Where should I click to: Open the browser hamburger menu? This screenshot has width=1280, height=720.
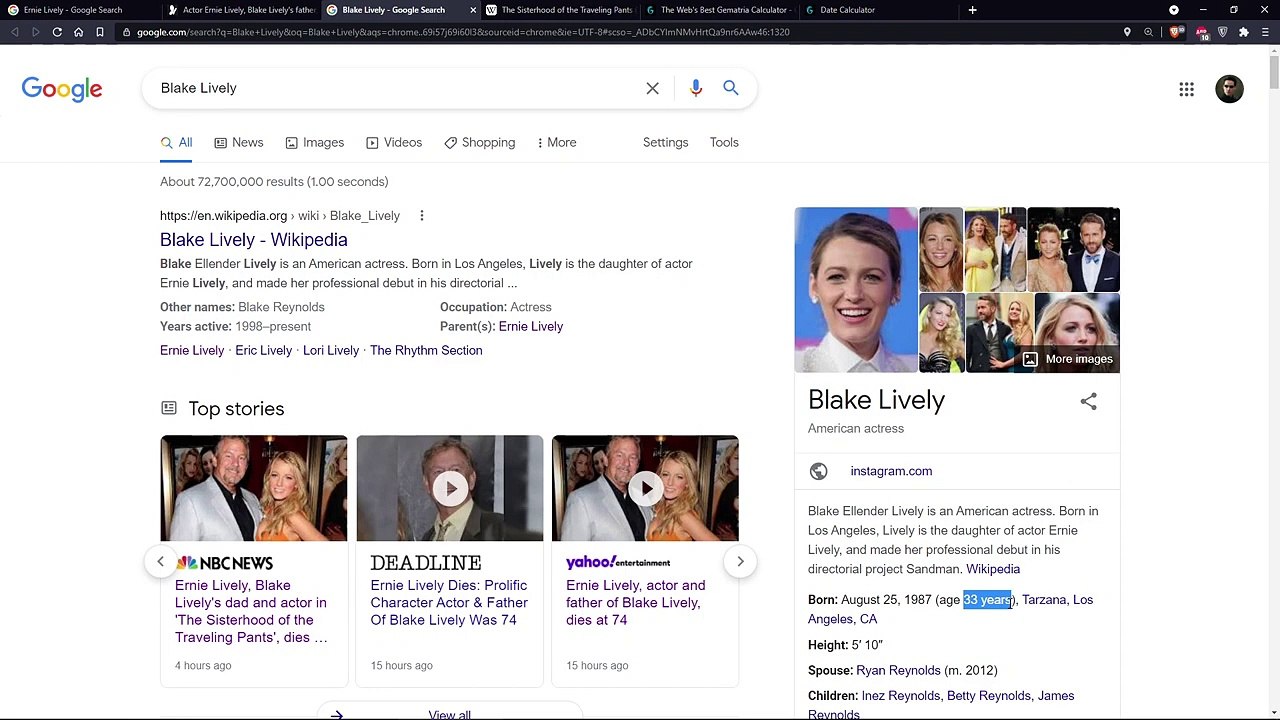click(1265, 32)
